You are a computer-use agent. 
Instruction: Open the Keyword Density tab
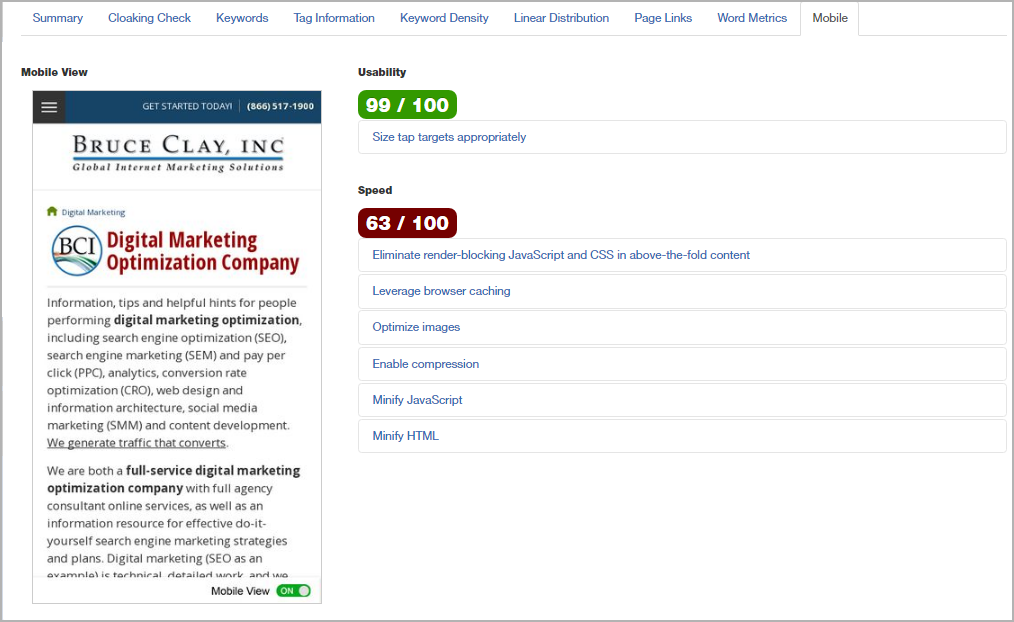[444, 18]
